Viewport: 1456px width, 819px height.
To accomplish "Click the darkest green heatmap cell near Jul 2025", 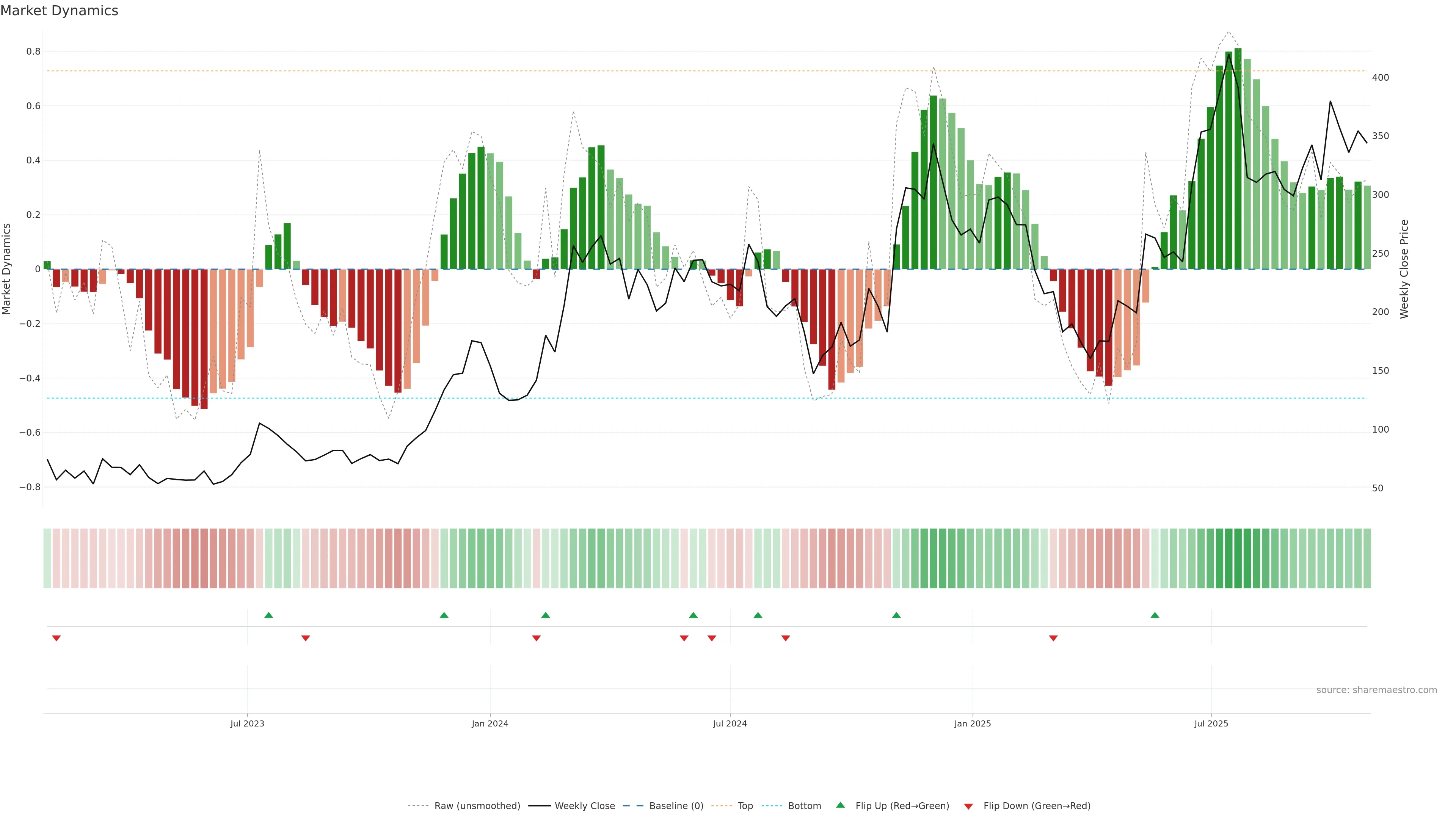I will [1238, 559].
